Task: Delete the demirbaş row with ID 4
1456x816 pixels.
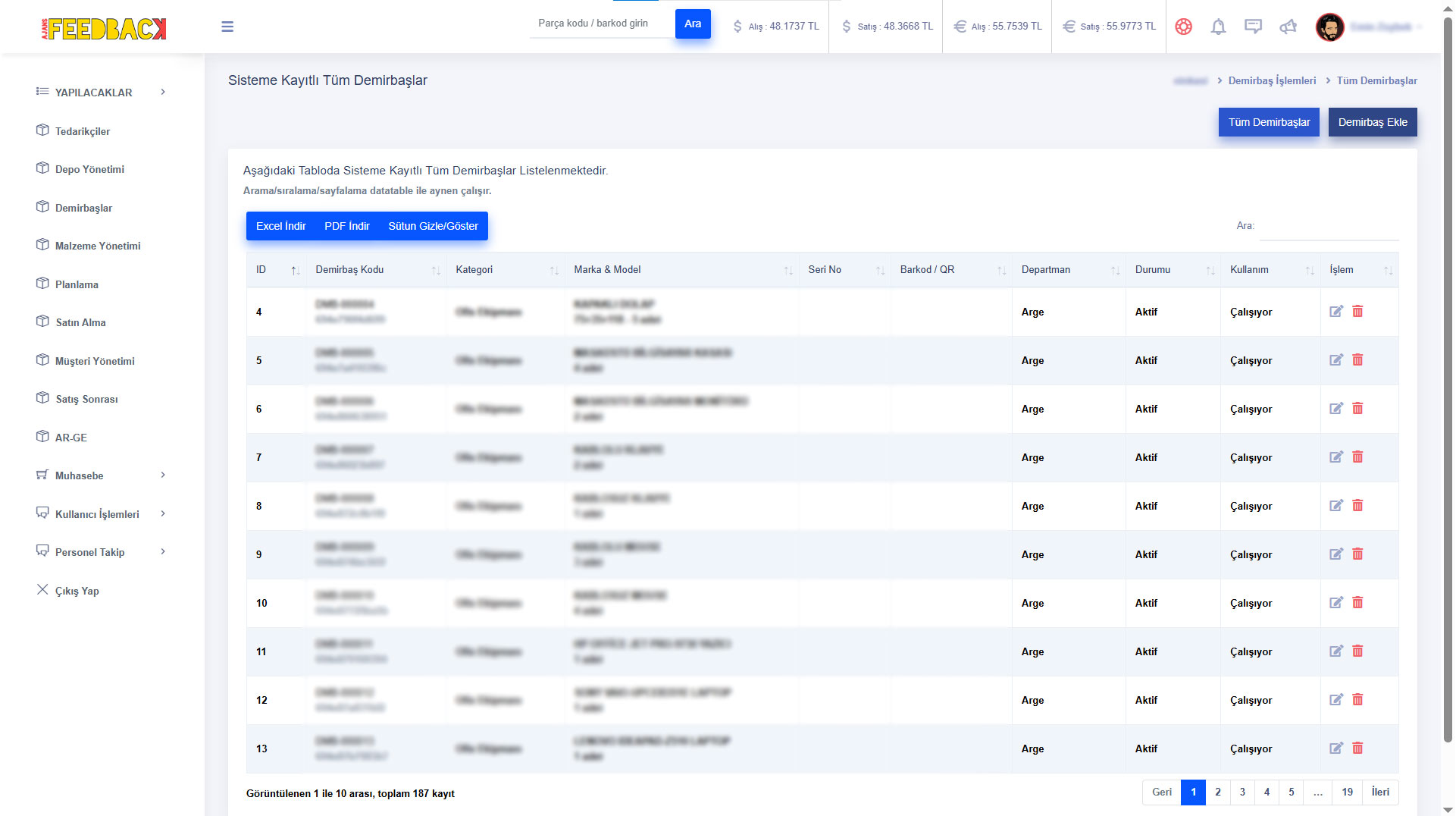Action: 1357,311
